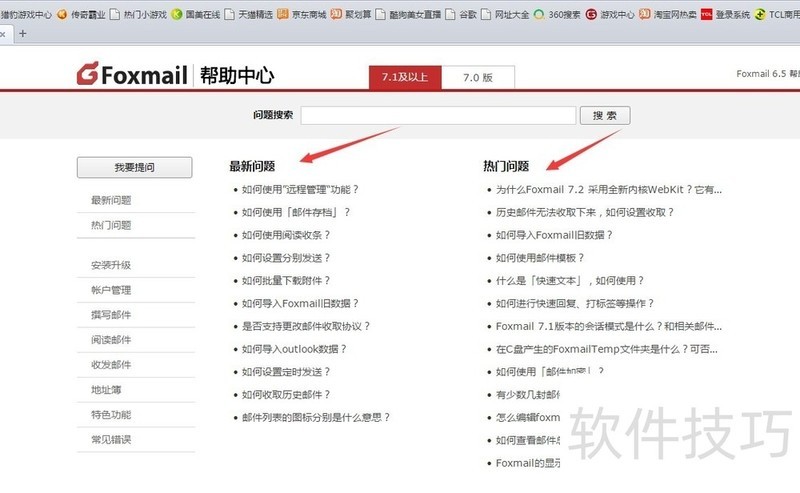The width and height of the screenshot is (800, 493).
Task: Open question 历史邮件无法收取下来，如何设置收取？
Action: pos(585,212)
